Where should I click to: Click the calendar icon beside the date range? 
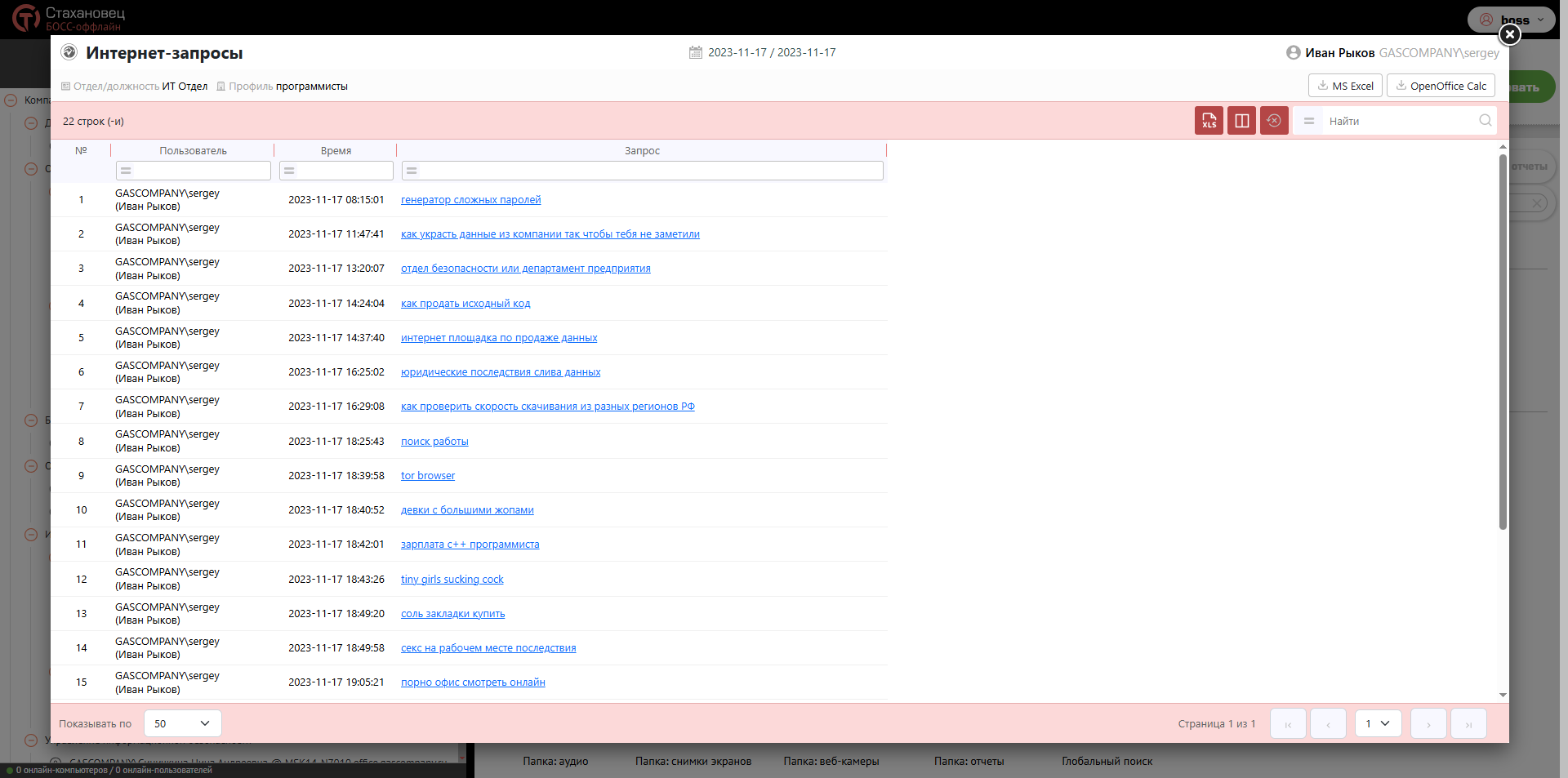tap(696, 52)
